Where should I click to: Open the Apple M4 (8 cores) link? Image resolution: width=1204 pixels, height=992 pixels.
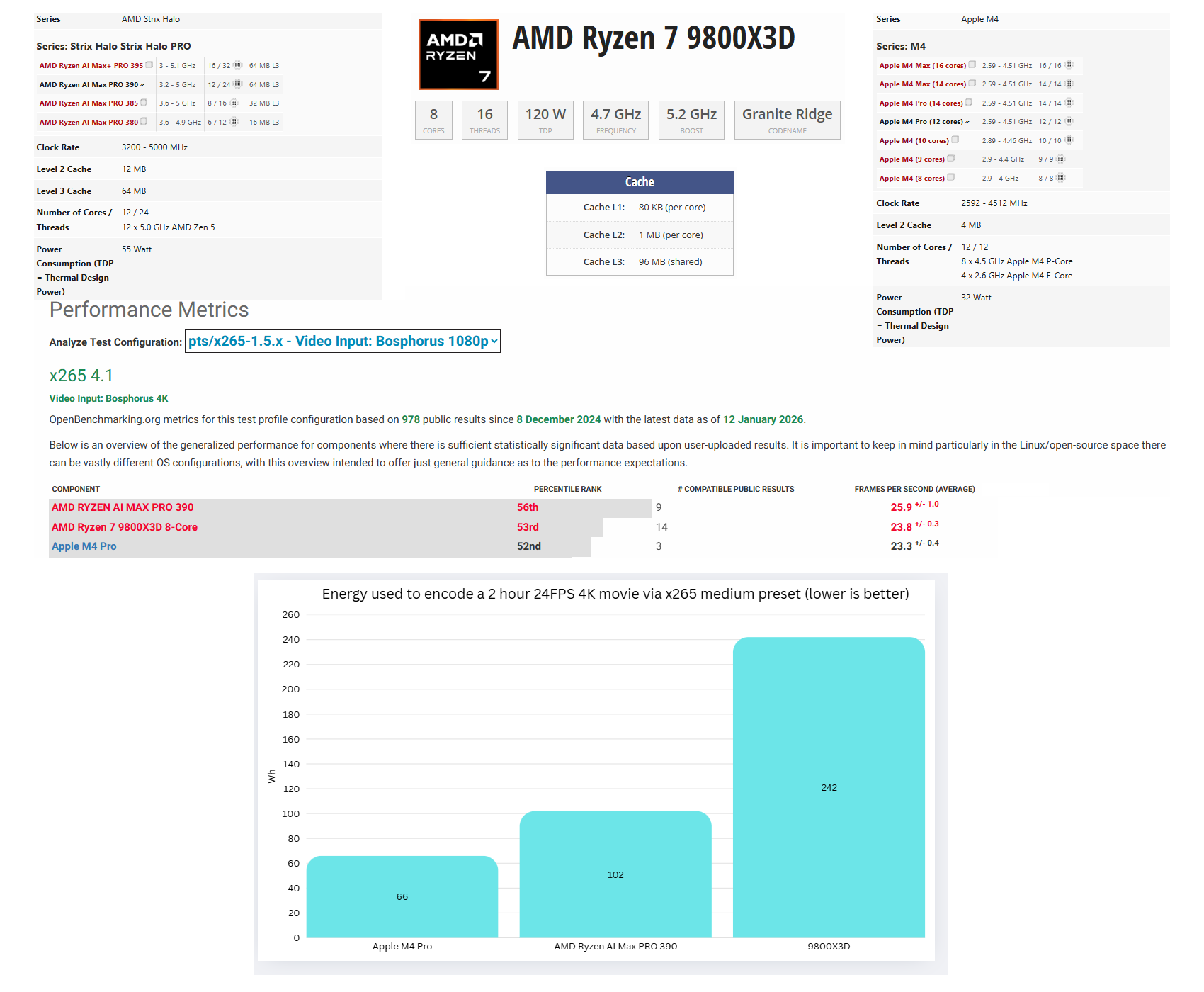point(912,179)
